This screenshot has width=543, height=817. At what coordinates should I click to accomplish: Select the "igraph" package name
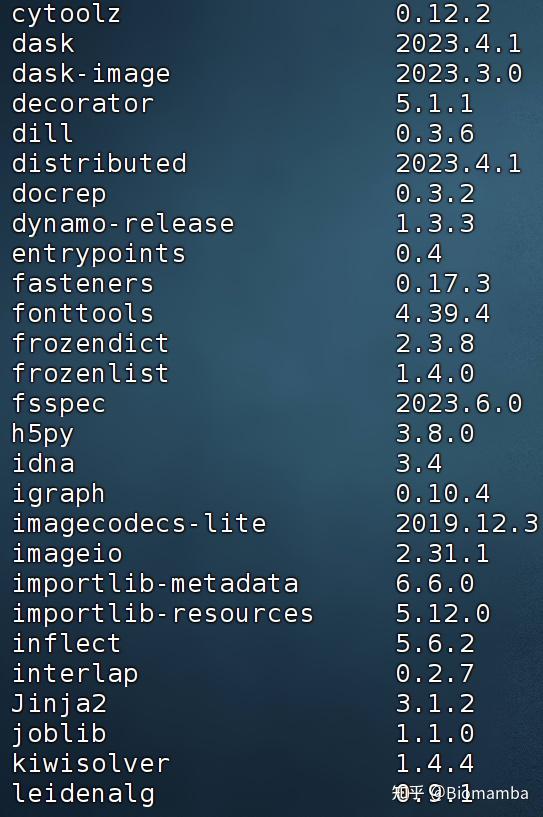click(x=58, y=494)
